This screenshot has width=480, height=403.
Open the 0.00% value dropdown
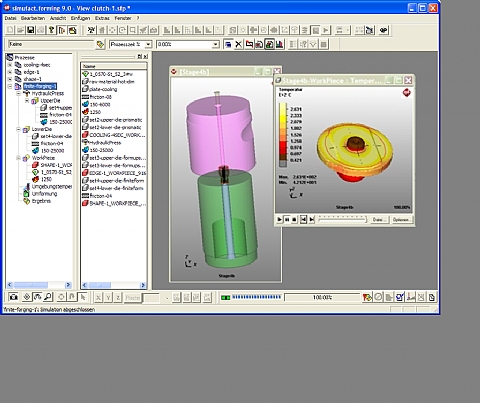pos(216,44)
